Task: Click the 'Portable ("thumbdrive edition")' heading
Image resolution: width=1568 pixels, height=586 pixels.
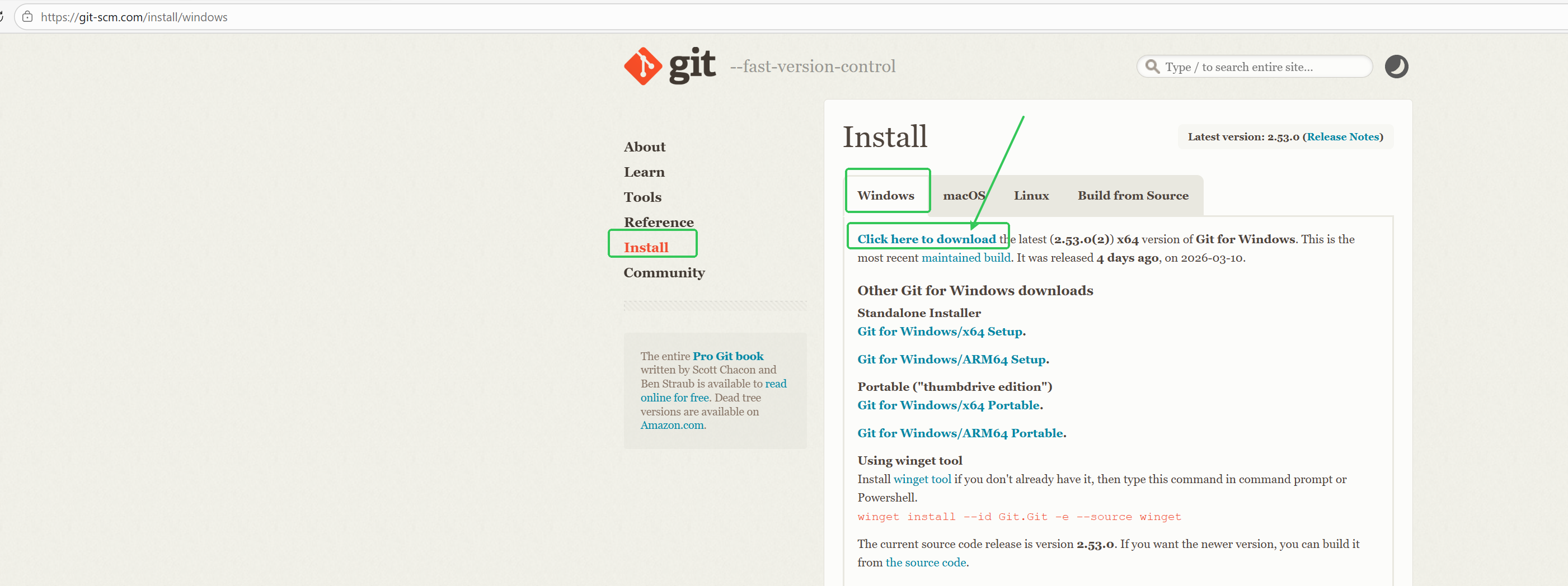Action: (955, 387)
